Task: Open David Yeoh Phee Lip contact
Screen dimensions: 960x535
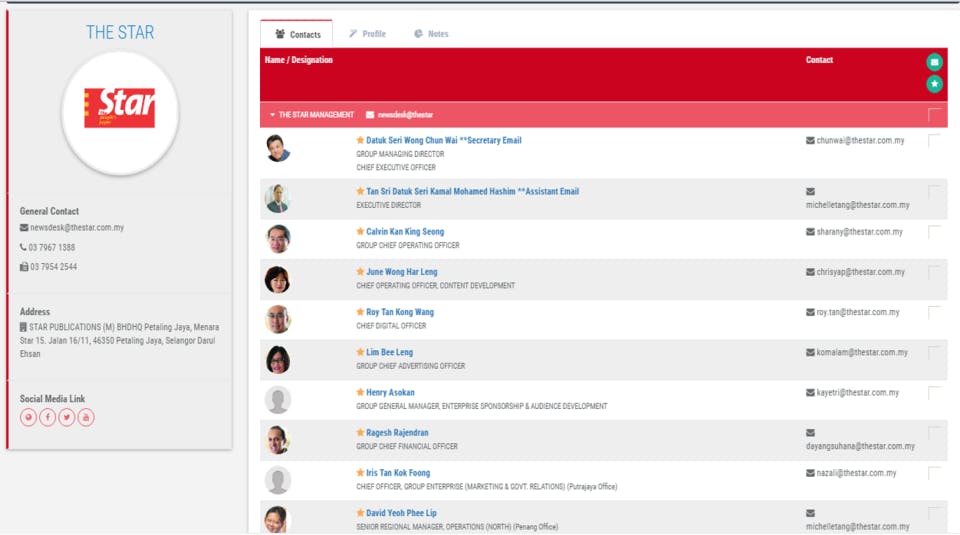Action: 401,513
